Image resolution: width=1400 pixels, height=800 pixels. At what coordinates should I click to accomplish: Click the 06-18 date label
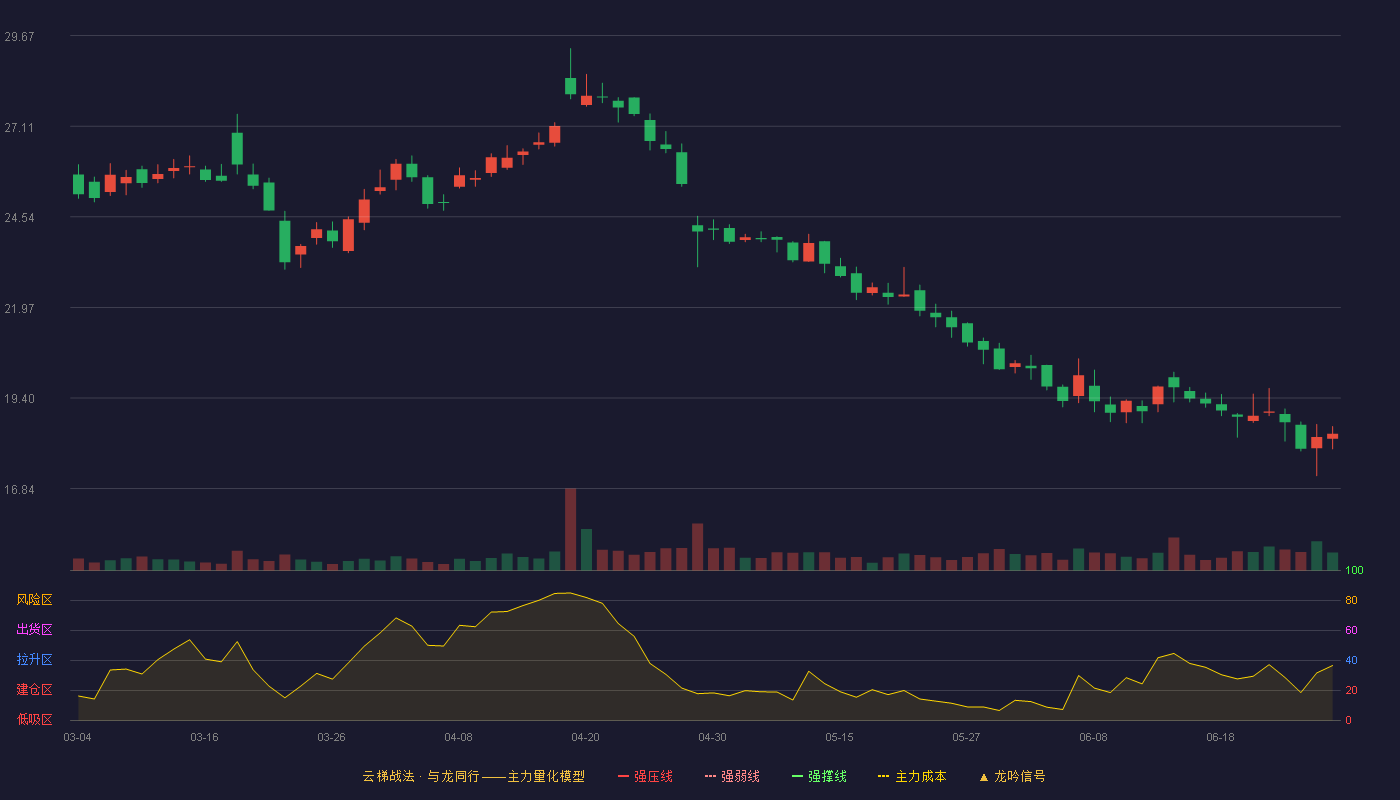tap(1220, 737)
